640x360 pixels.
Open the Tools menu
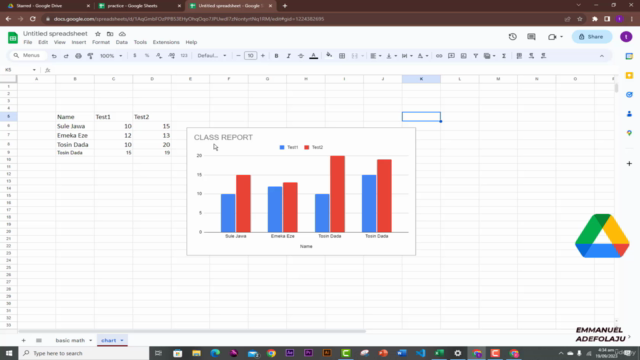tap(140, 42)
